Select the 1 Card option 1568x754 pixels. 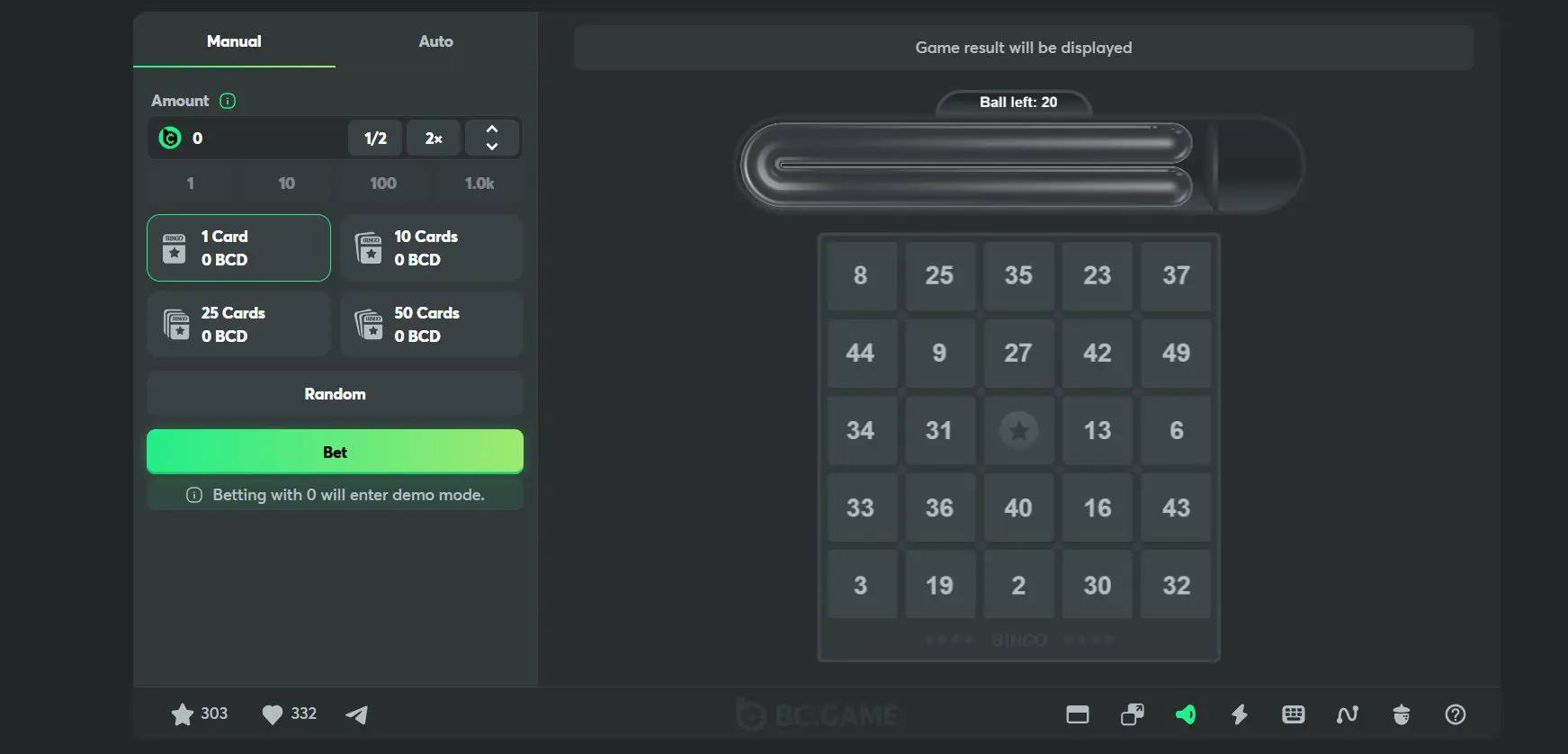238,247
